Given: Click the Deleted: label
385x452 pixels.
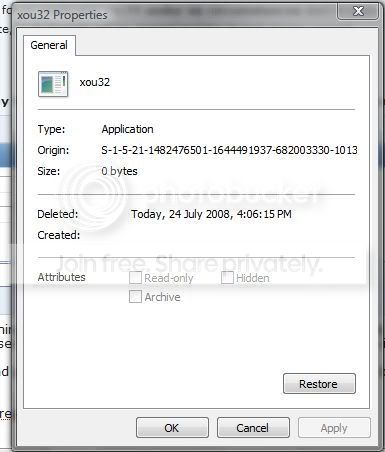Looking at the screenshot, I should [58, 214].
